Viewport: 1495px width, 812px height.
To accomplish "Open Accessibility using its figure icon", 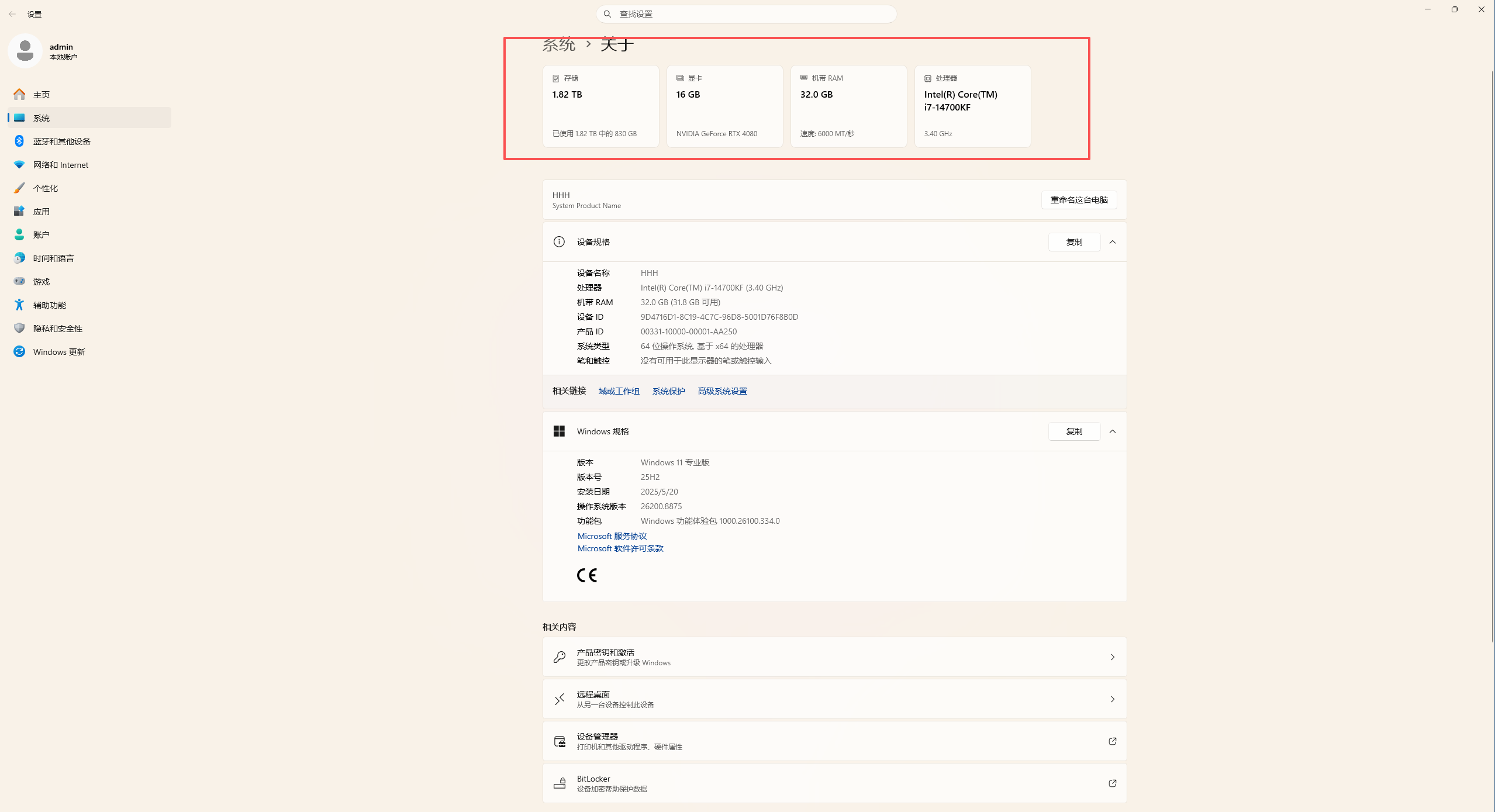I will pyautogui.click(x=19, y=305).
